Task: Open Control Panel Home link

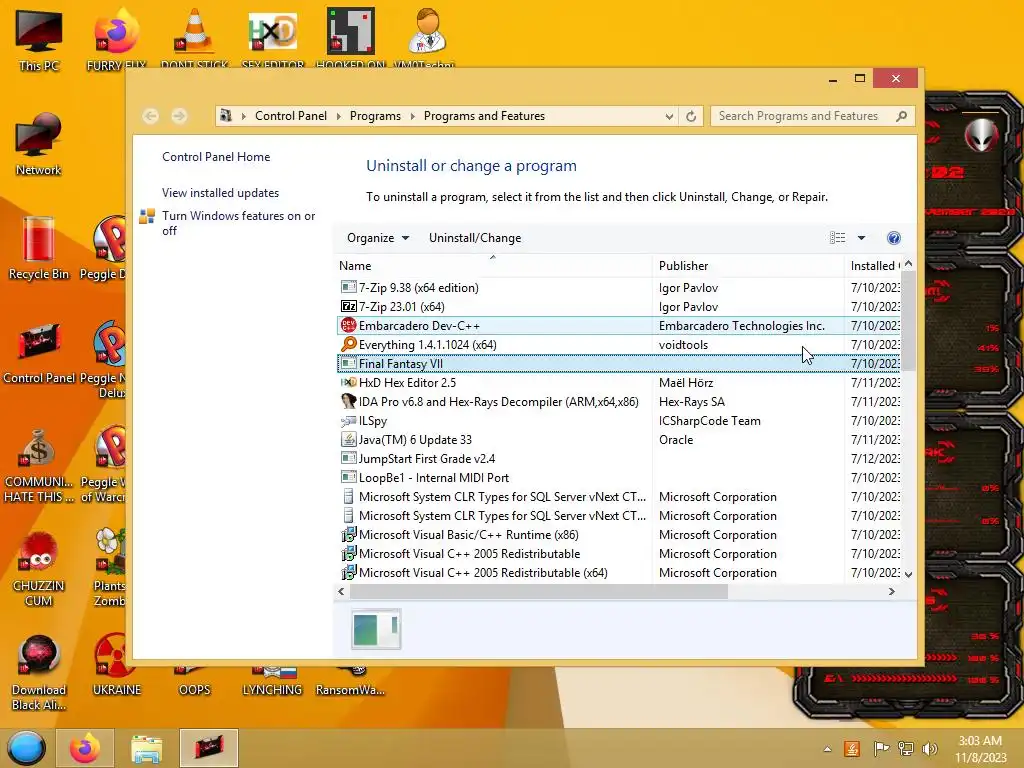Action: point(216,157)
